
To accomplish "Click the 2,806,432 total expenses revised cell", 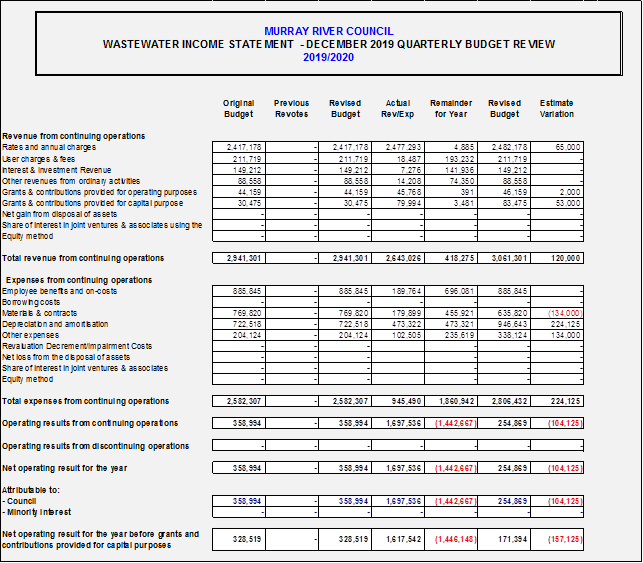I will point(504,401).
